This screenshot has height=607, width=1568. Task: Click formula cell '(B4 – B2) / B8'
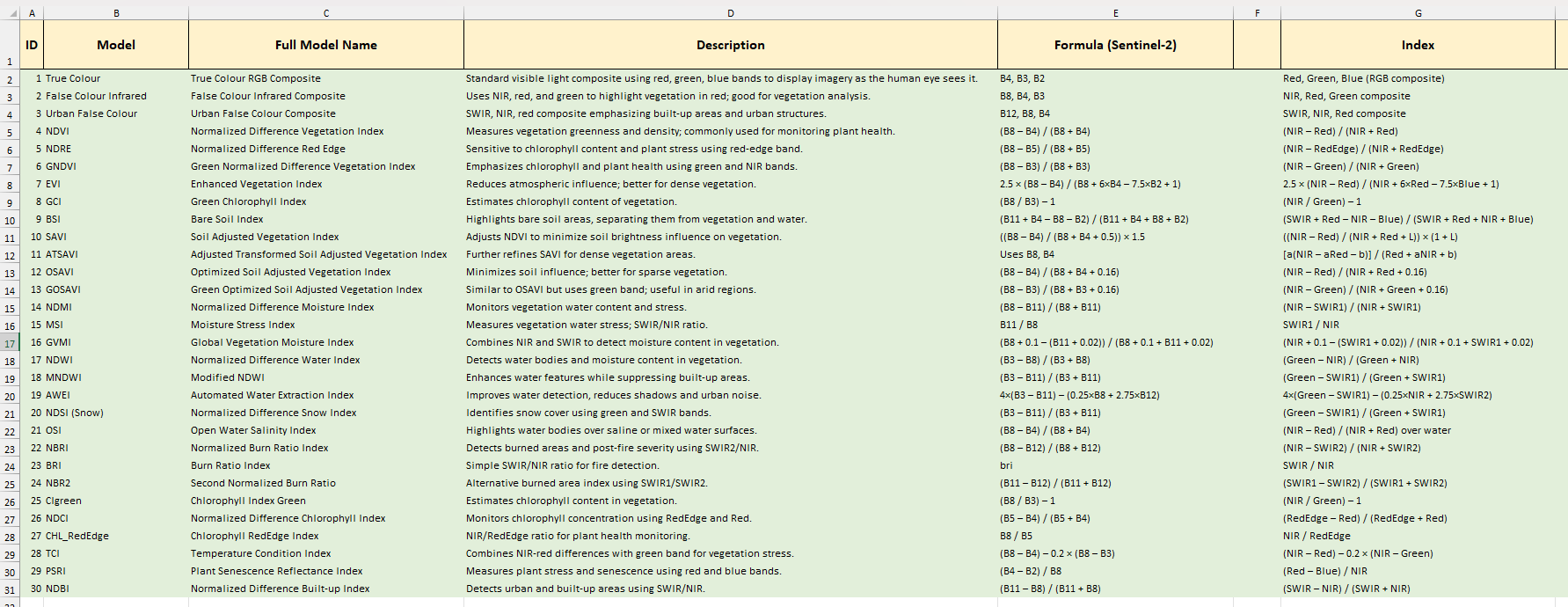point(1115,571)
